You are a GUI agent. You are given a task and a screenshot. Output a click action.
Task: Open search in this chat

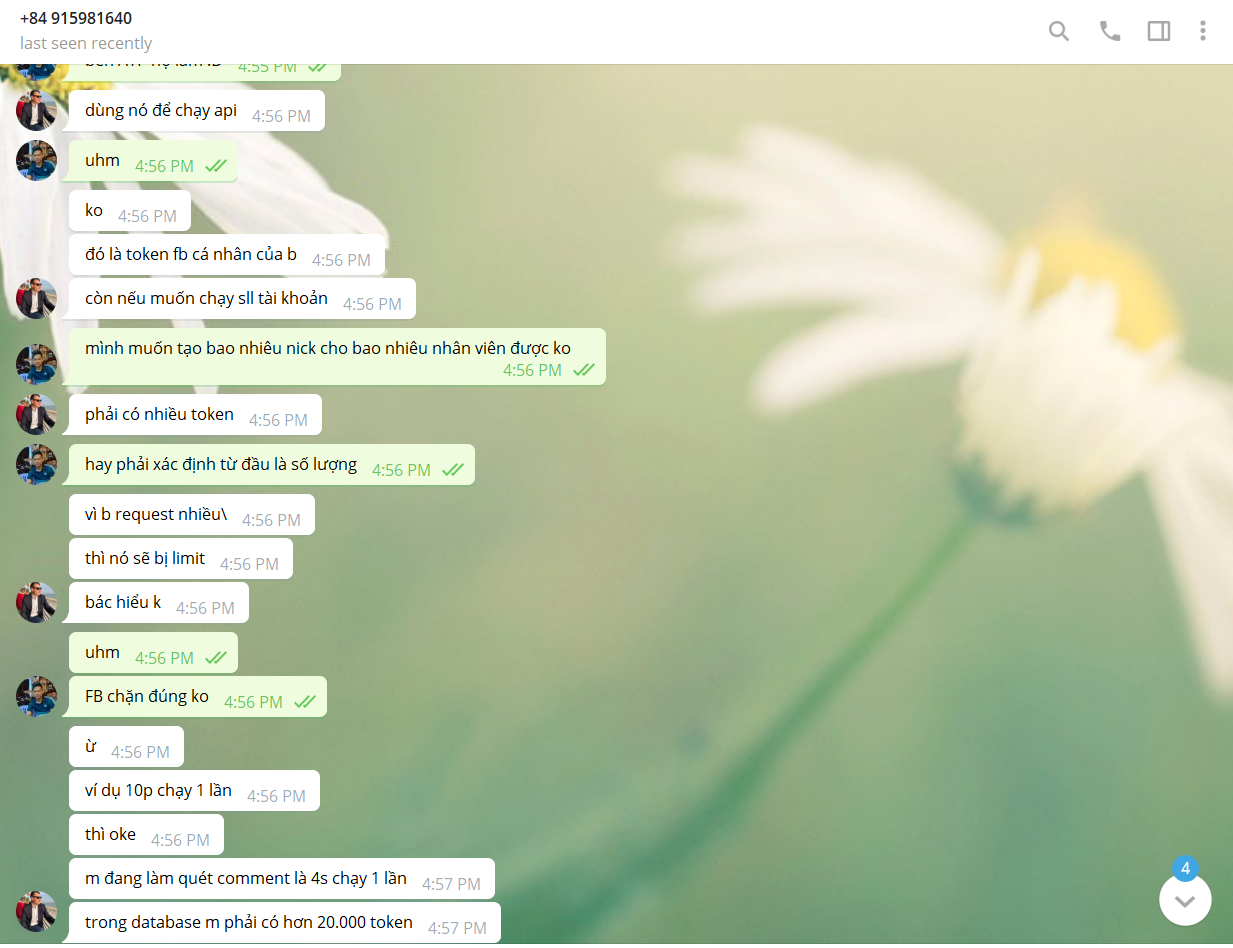[x=1059, y=31]
